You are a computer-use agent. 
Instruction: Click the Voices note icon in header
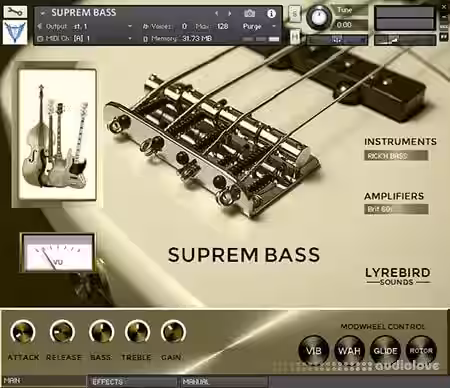click(x=145, y=26)
